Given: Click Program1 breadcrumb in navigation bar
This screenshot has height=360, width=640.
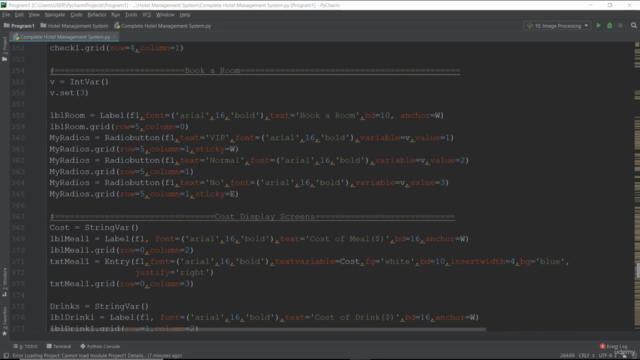Looking at the screenshot, I should click(19, 26).
